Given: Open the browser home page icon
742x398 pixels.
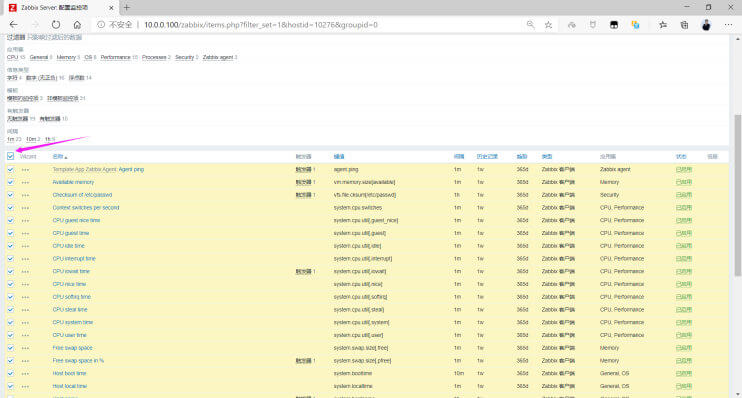Looking at the screenshot, I should (x=77, y=25).
